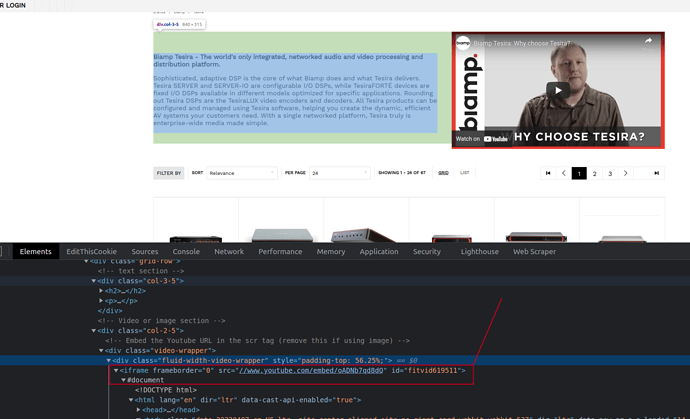Play the Biamp Tesira YouTube video
Screen dimensions: 690x419
(x=558, y=90)
